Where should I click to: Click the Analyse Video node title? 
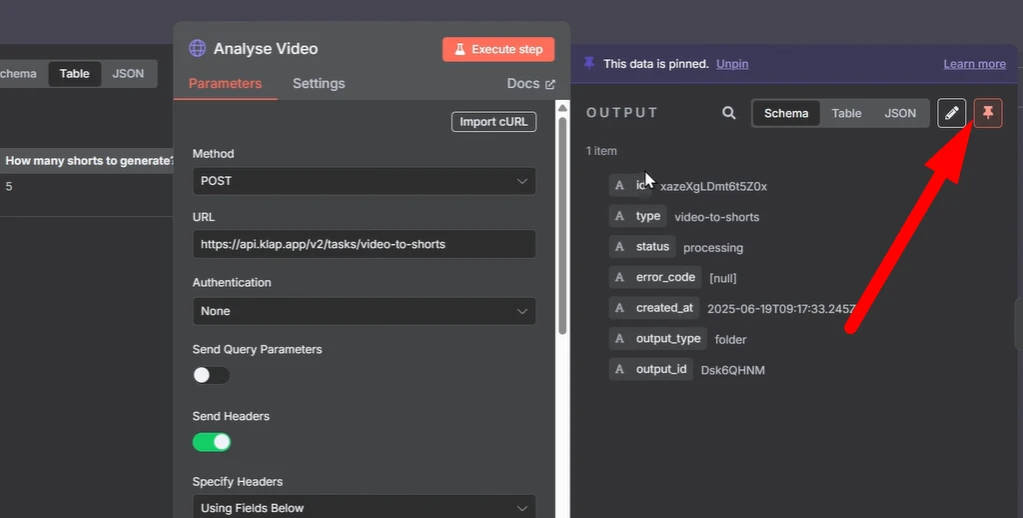(266, 49)
